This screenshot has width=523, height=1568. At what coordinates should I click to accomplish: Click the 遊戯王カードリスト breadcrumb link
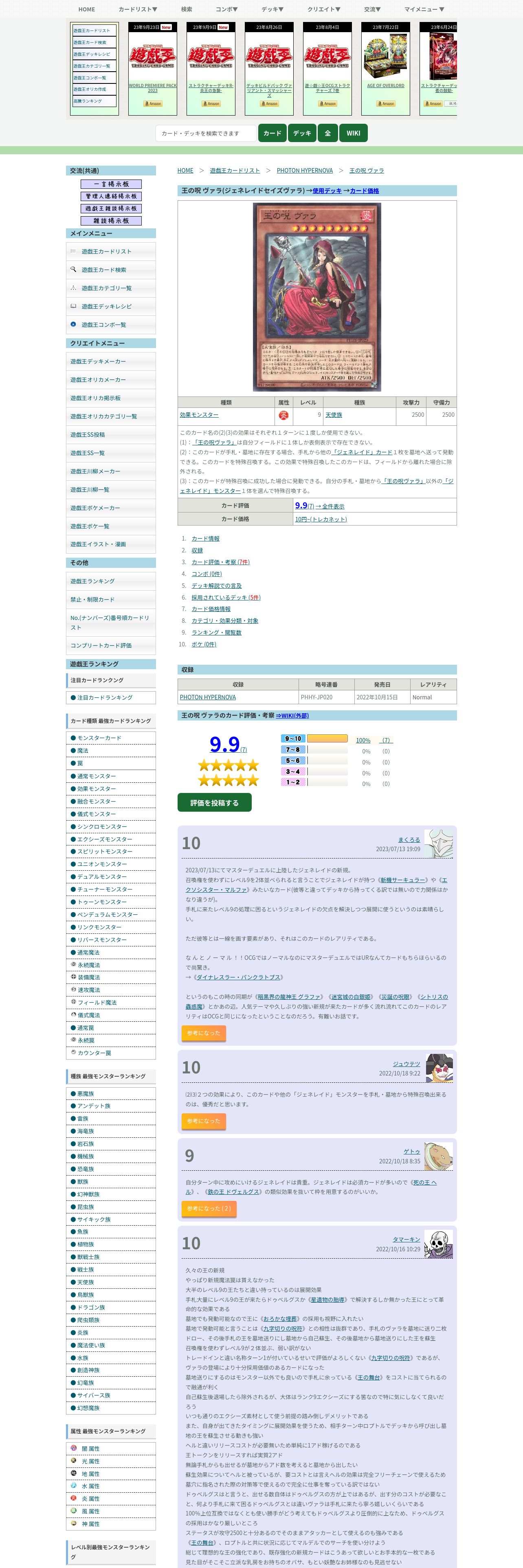(x=235, y=171)
